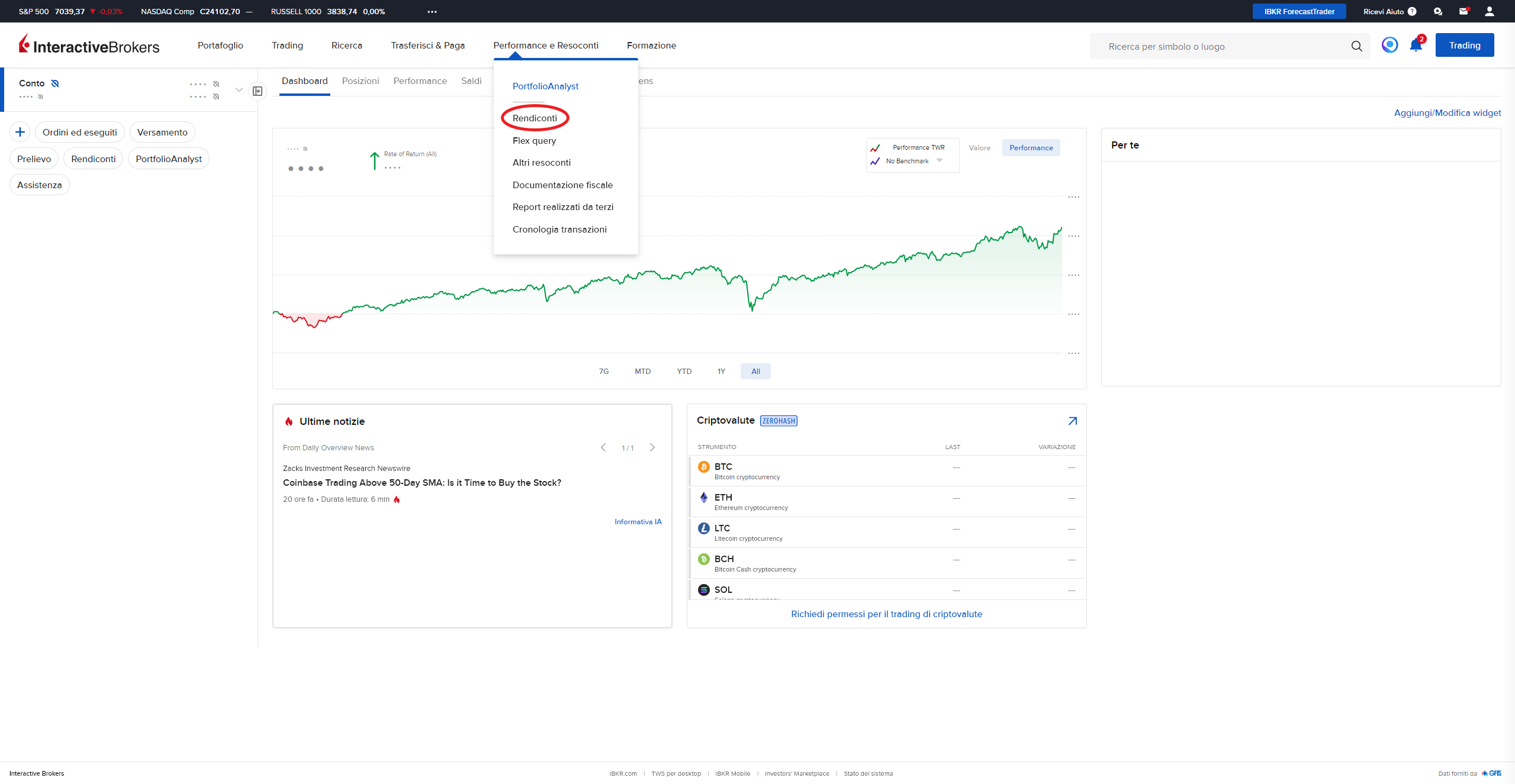This screenshot has height=784, width=1515.
Task: Open the Coinbase Trading Above 50-Day SMA headline
Action: pos(422,483)
